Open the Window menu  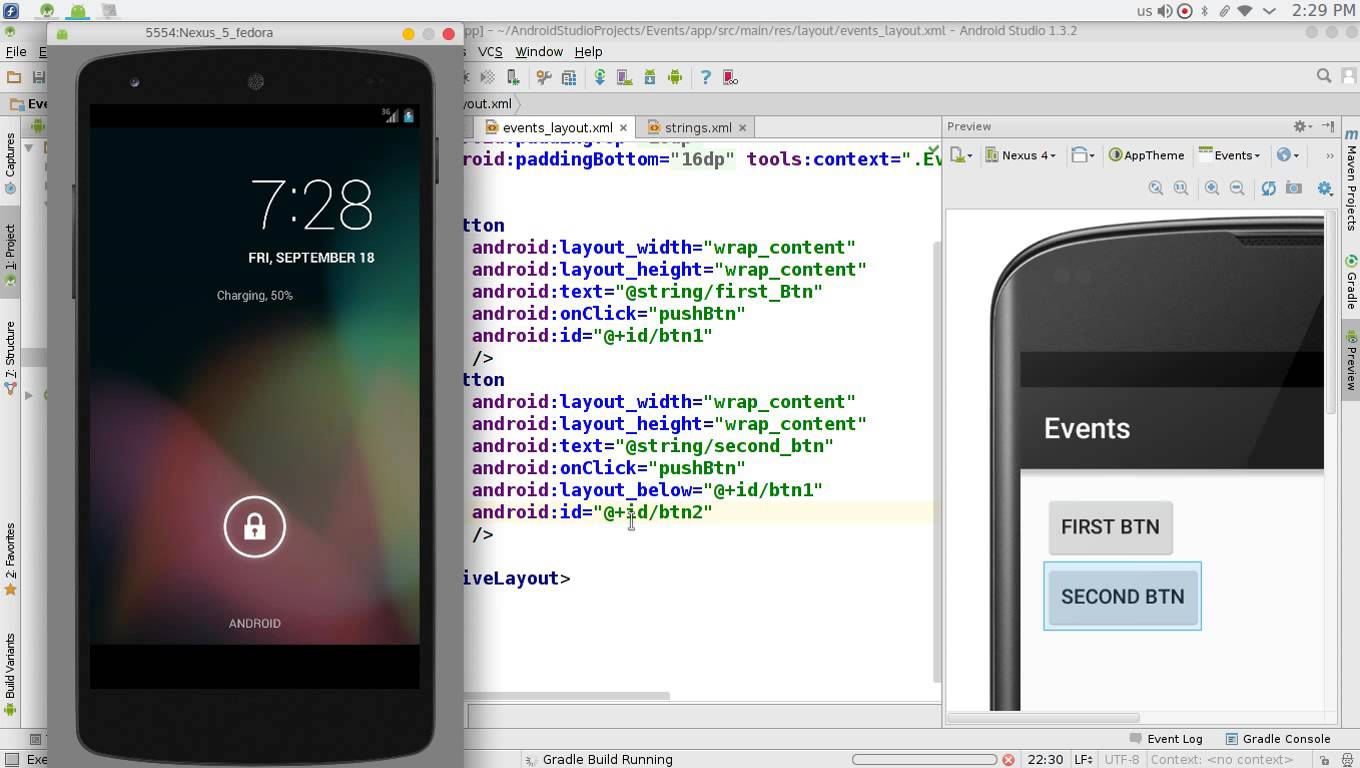(x=539, y=51)
